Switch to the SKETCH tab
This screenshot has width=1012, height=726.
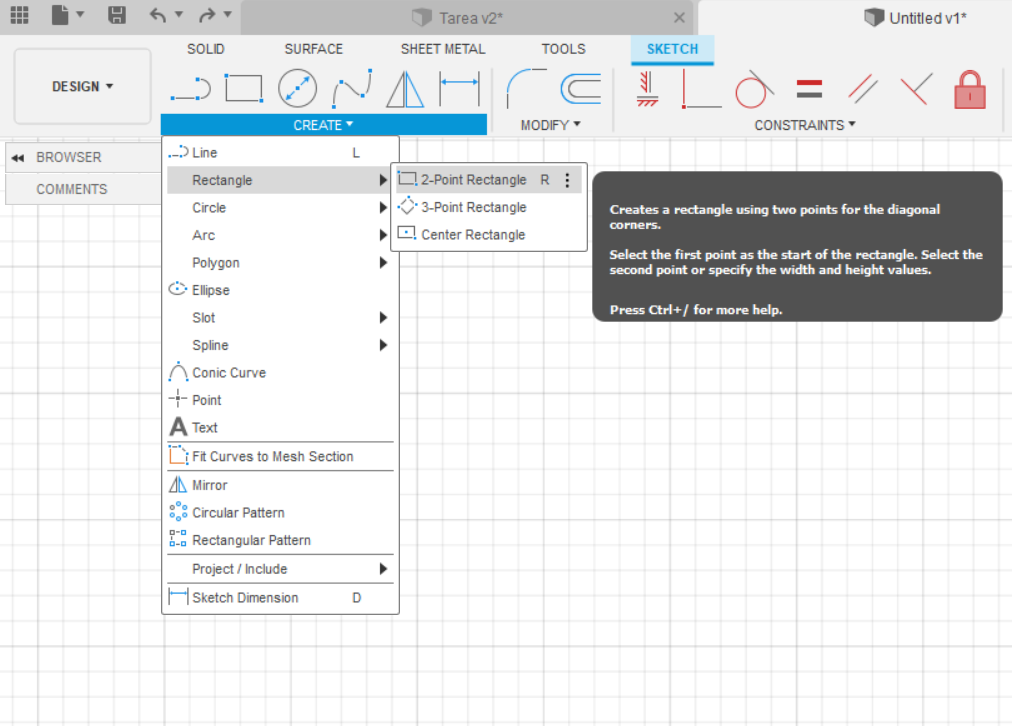(673, 49)
